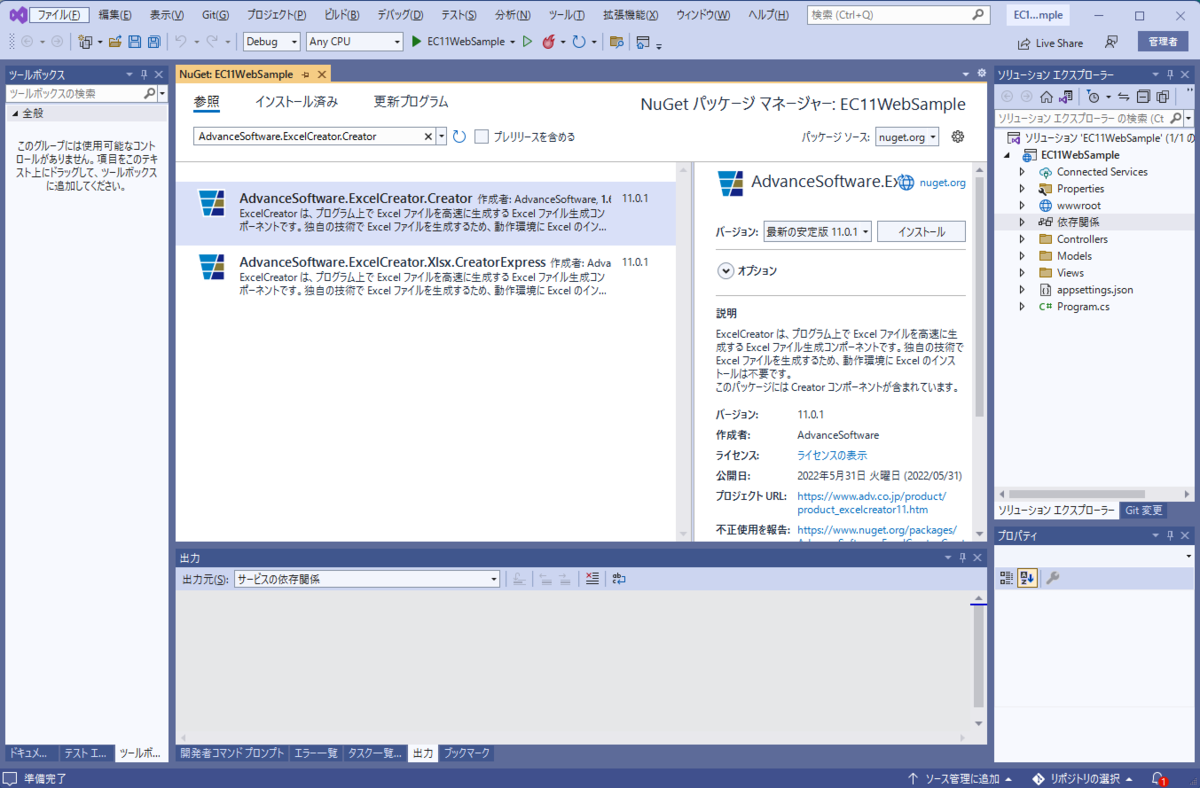Open notifications bell in status bar

coord(1159,778)
